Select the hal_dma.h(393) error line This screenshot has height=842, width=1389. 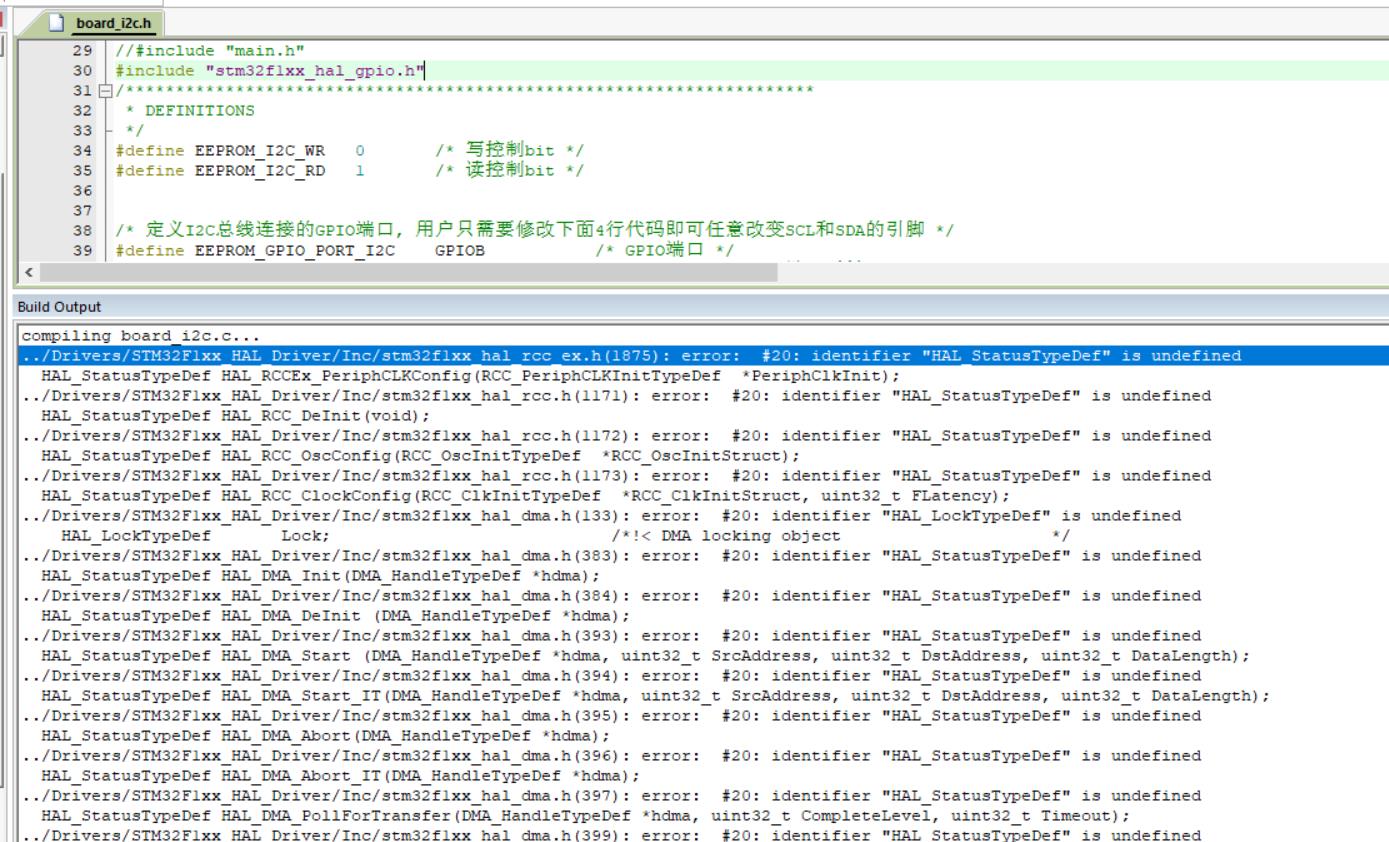[611, 636]
